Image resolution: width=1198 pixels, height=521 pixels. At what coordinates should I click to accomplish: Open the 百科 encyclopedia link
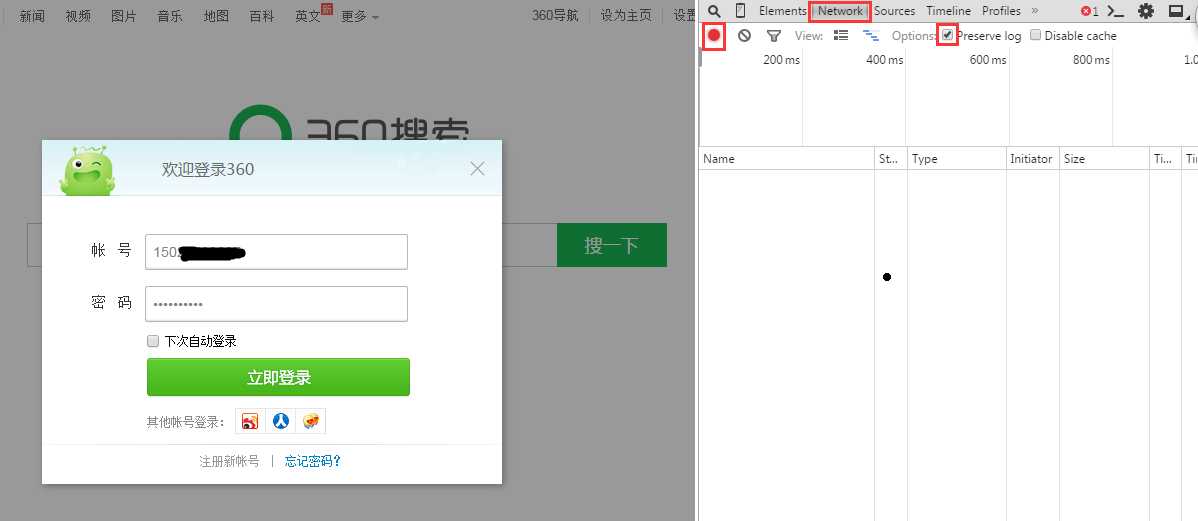click(x=262, y=16)
